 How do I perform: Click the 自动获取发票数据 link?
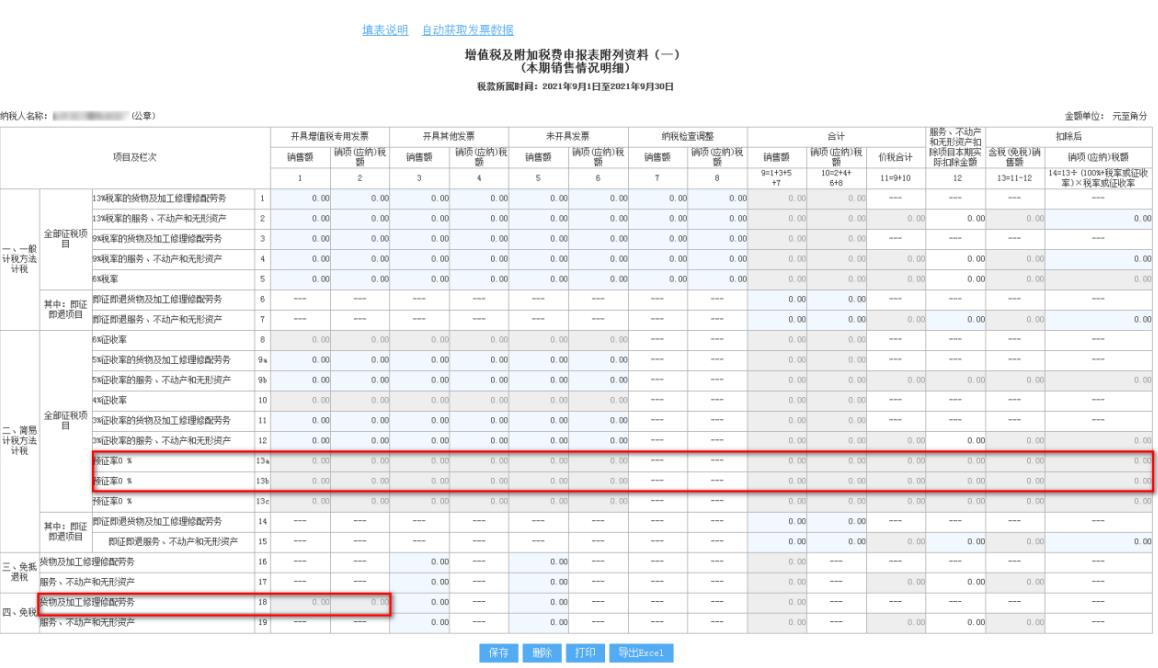468,31
